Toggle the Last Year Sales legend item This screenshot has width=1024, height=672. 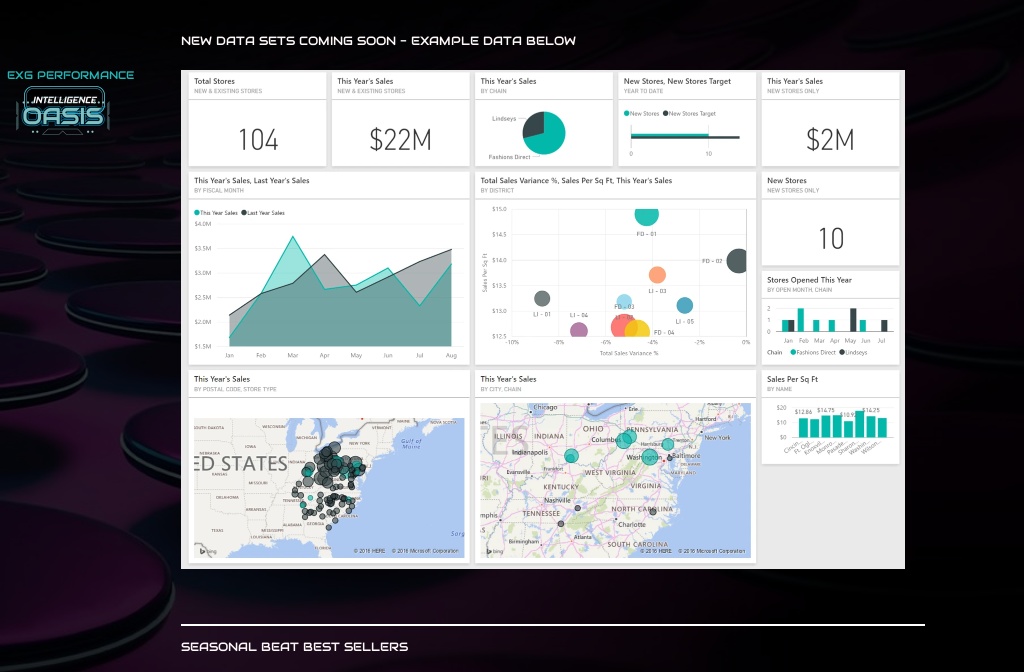tap(264, 213)
